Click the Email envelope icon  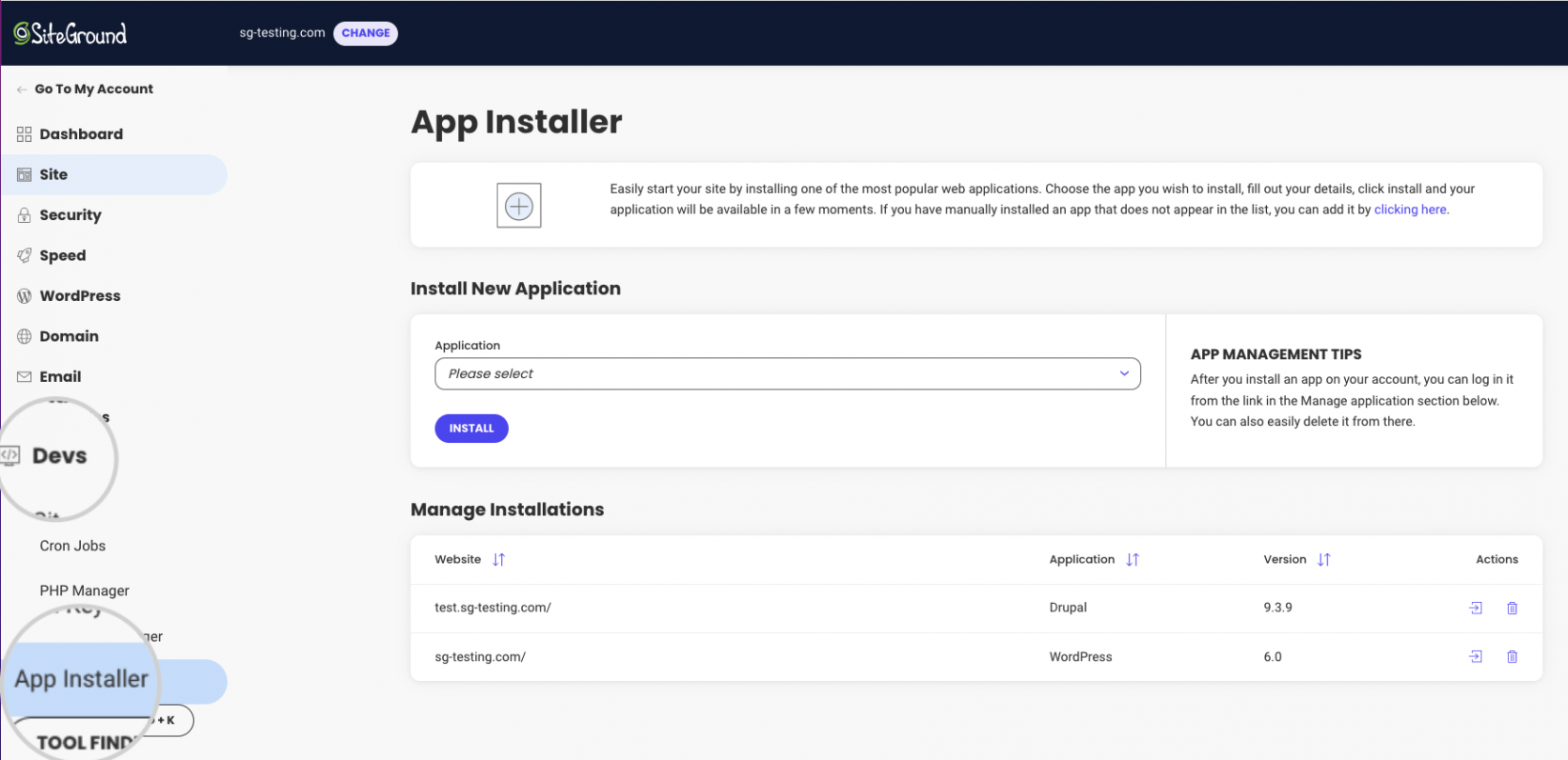[24, 377]
